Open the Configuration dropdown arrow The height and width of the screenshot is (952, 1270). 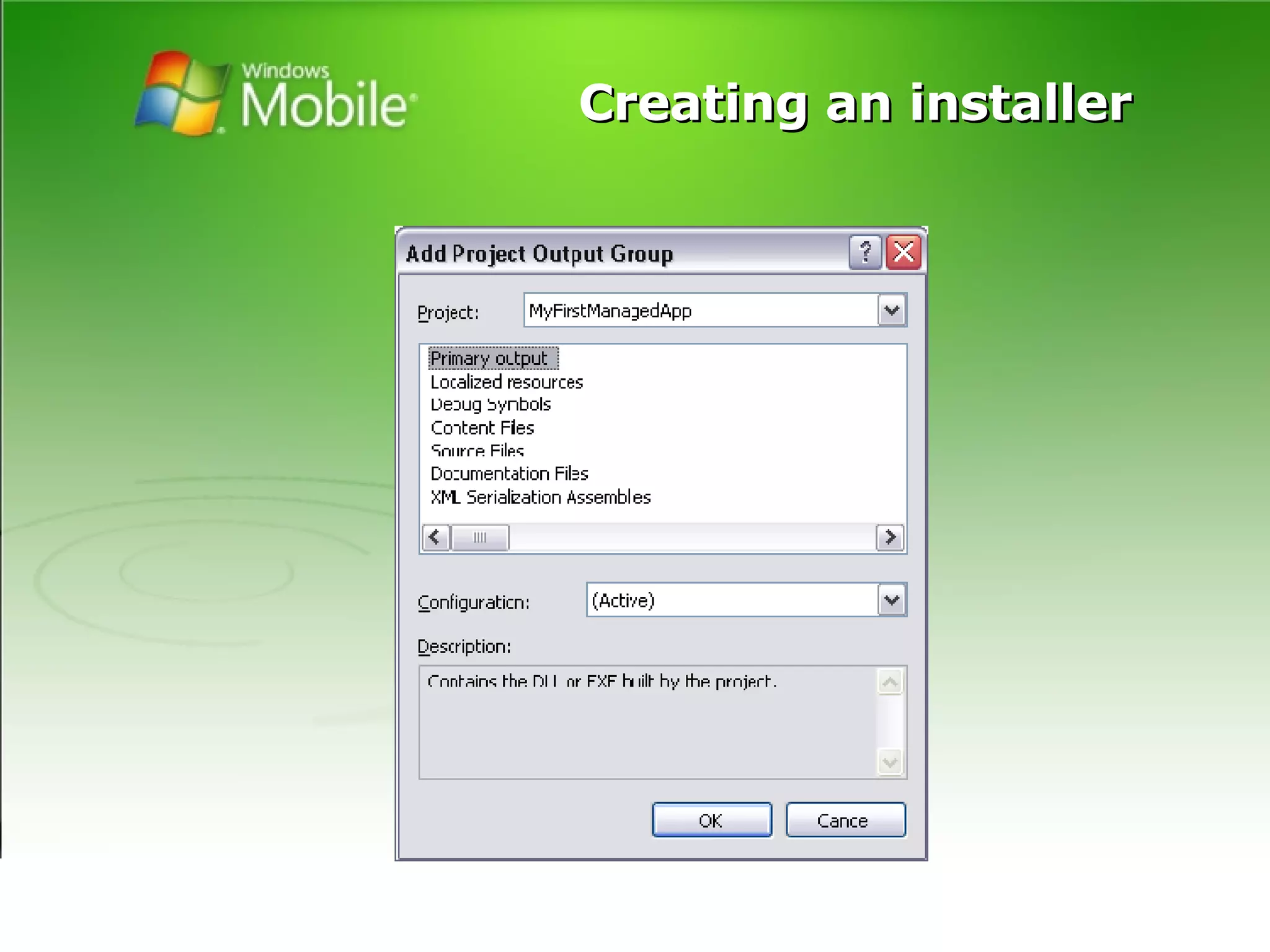892,600
